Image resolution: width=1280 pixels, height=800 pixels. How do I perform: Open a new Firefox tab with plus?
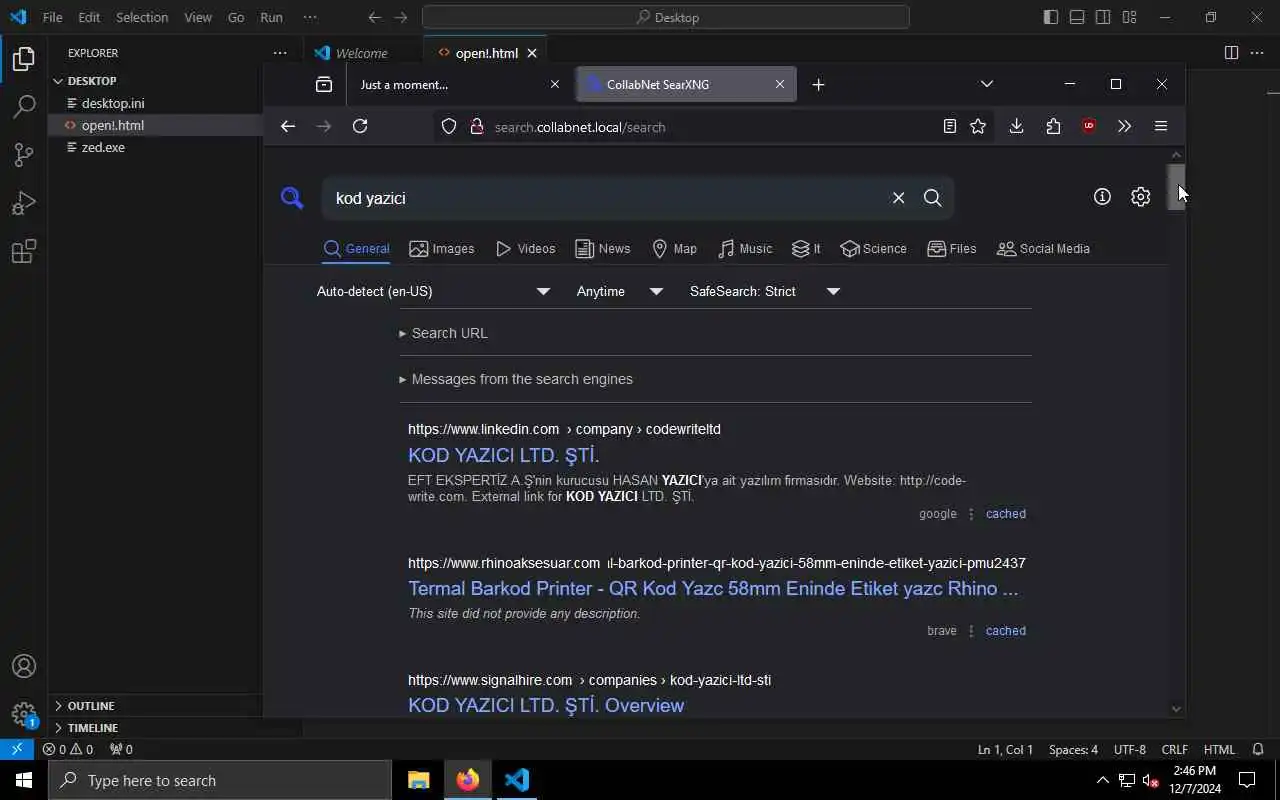[818, 84]
